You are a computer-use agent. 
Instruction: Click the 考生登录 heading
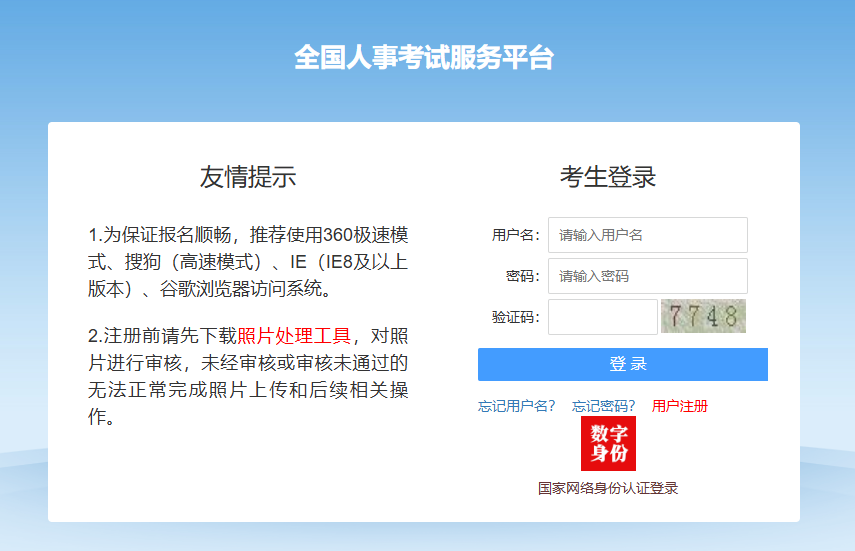click(x=608, y=177)
